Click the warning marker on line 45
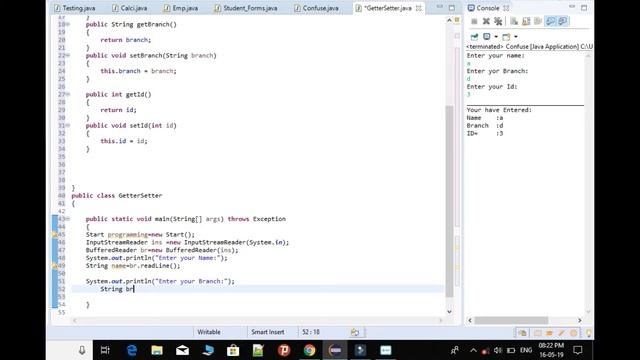 (55, 235)
